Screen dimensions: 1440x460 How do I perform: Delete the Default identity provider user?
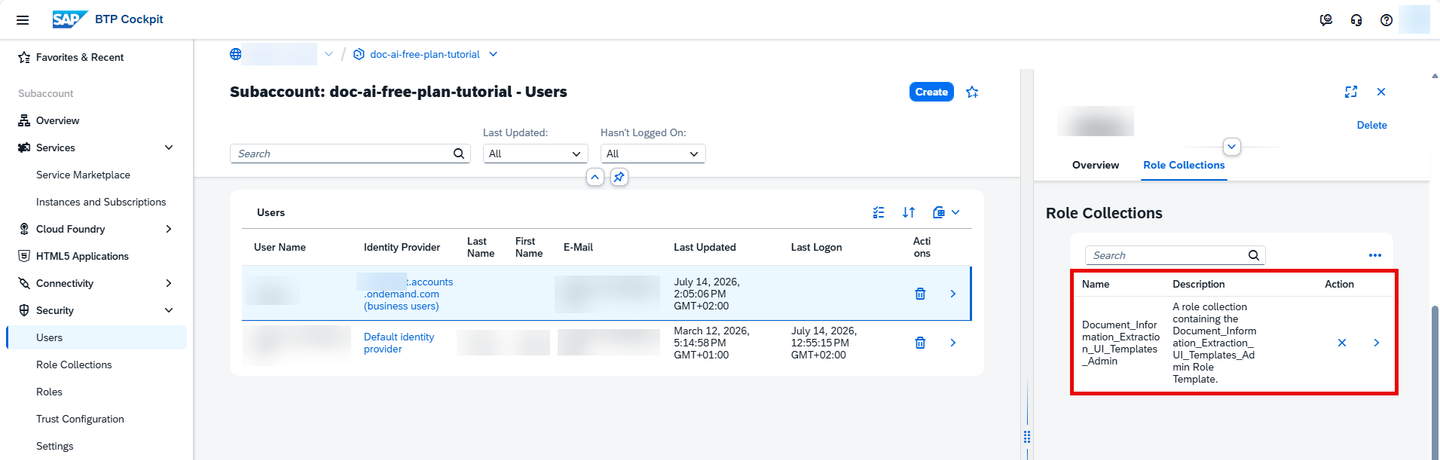[920, 343]
